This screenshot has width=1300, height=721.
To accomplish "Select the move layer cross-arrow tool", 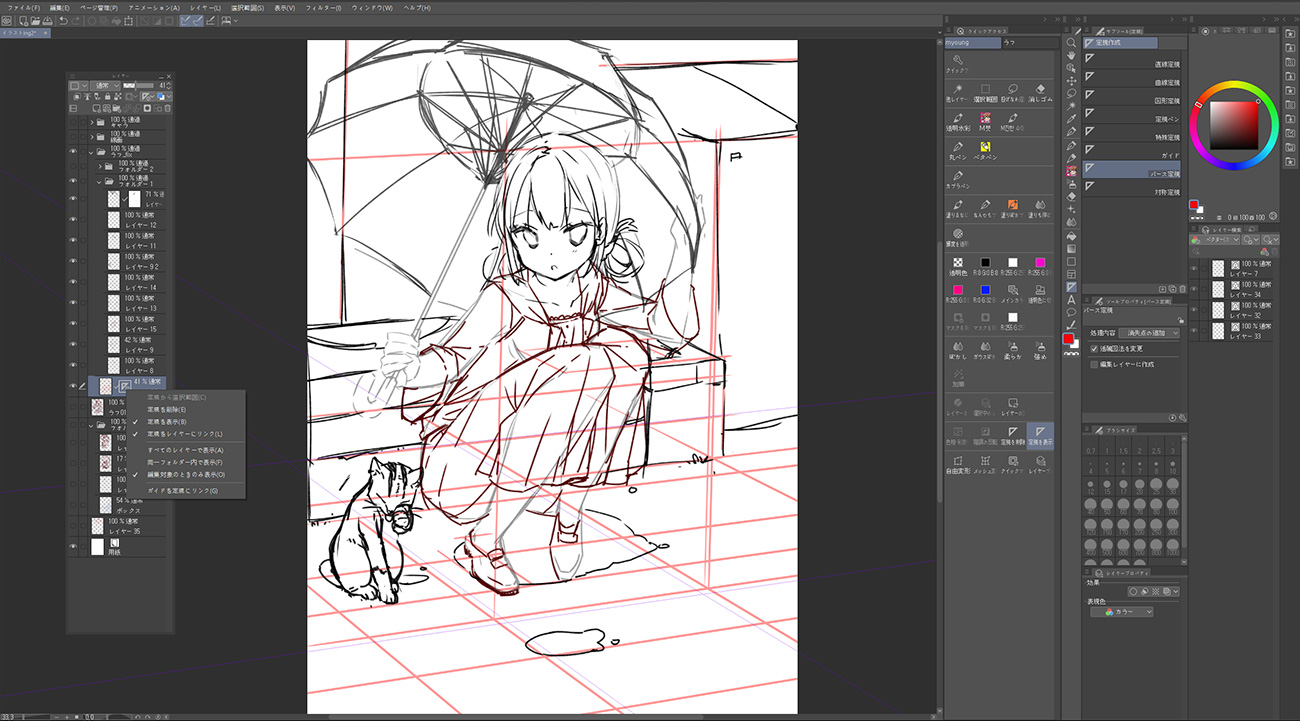I will (1071, 81).
